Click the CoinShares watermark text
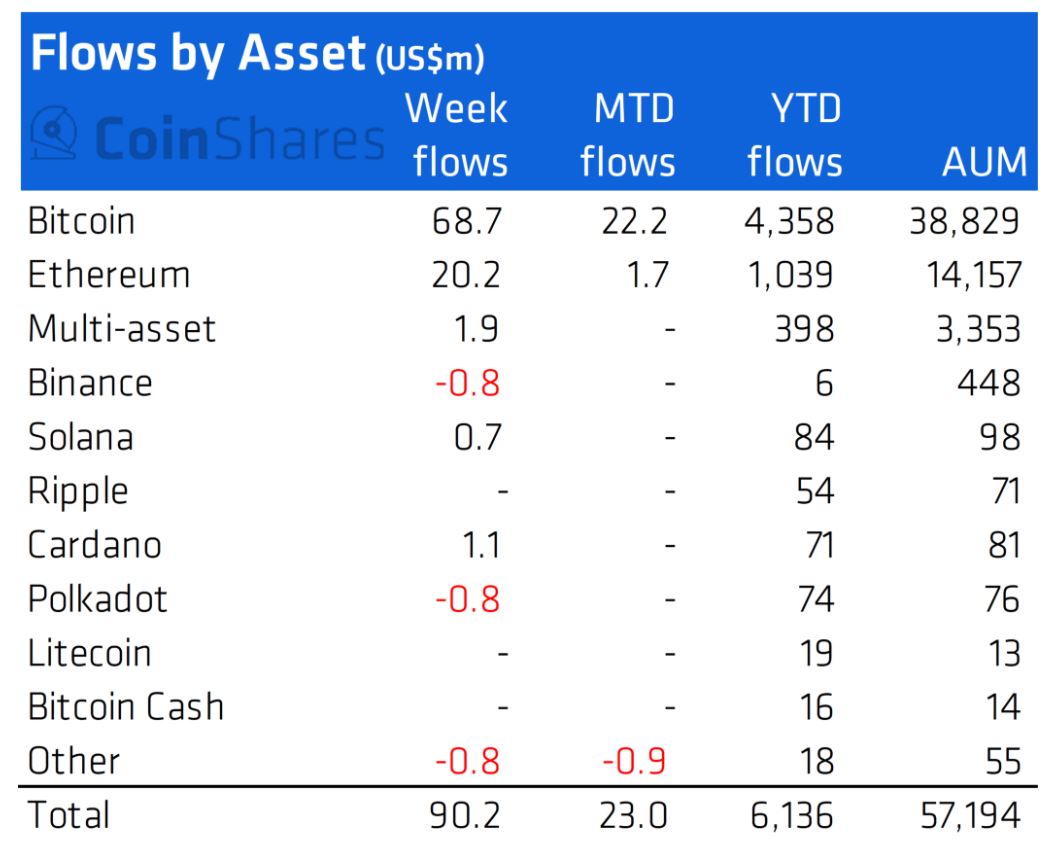 coord(240,139)
